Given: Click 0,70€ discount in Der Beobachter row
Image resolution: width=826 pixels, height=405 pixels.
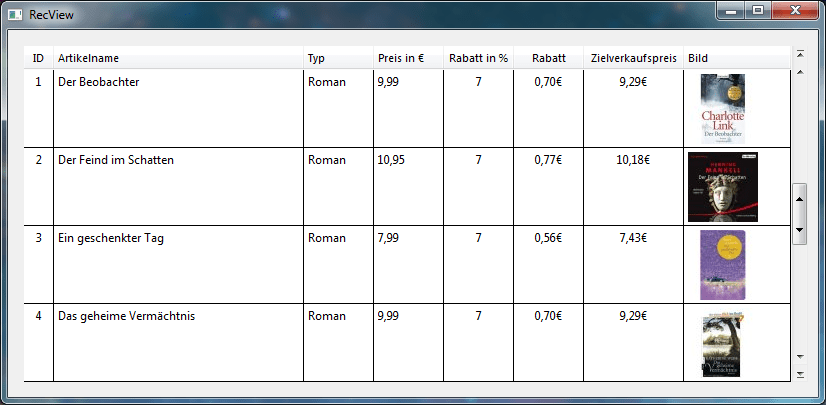Looking at the screenshot, I should [x=548, y=83].
